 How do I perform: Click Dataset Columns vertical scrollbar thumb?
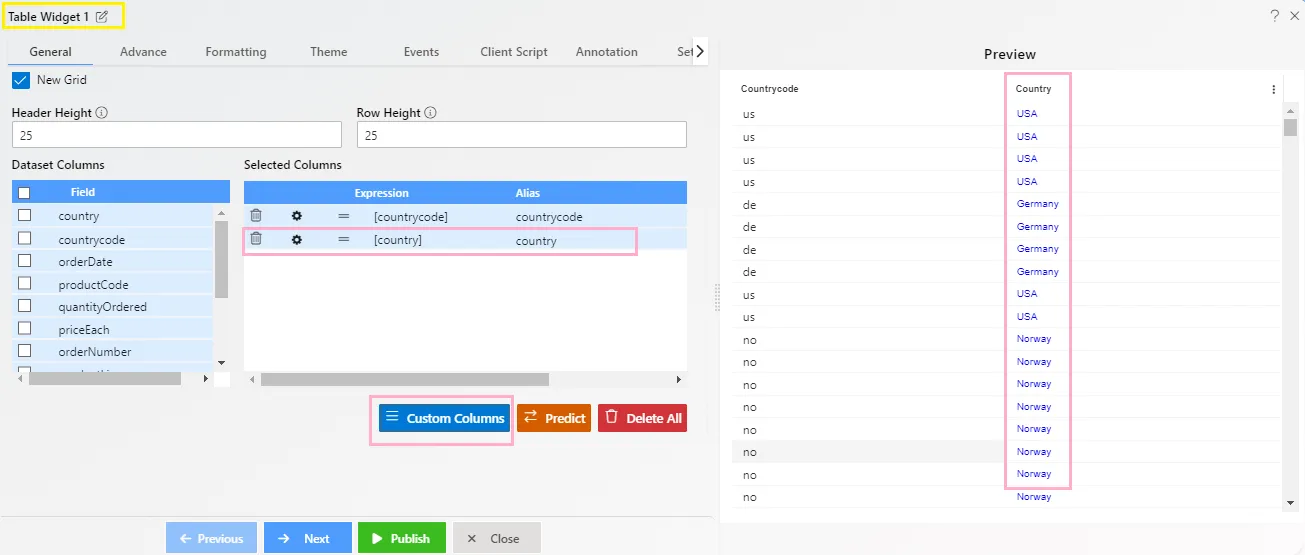tap(222, 259)
